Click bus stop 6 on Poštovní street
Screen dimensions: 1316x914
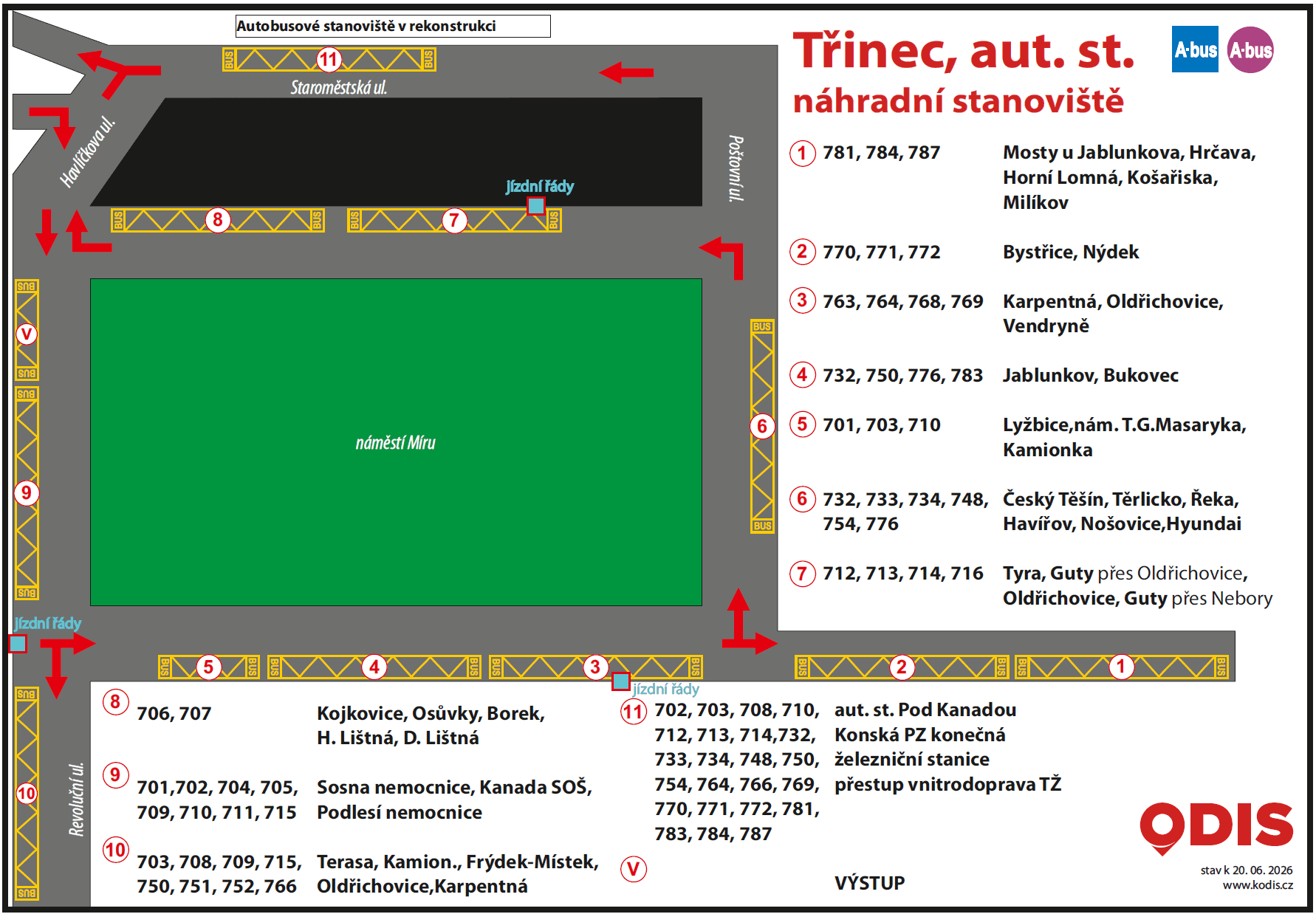pos(762,426)
